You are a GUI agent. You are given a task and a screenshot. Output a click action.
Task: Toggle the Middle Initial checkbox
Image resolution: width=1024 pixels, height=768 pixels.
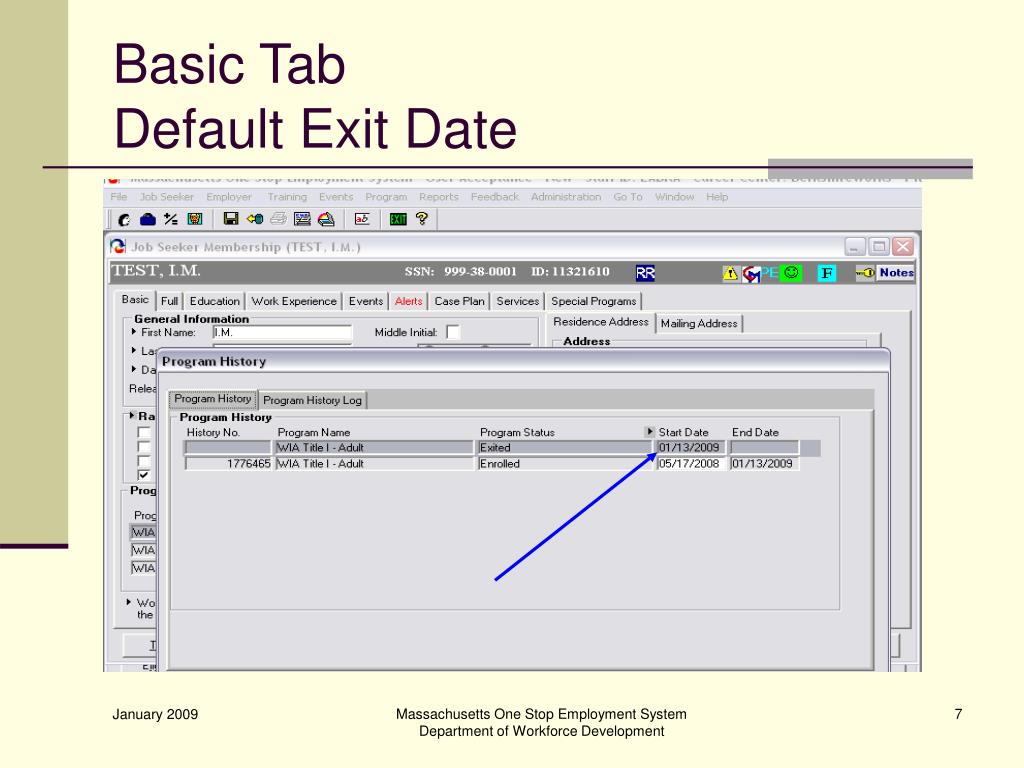coord(453,332)
